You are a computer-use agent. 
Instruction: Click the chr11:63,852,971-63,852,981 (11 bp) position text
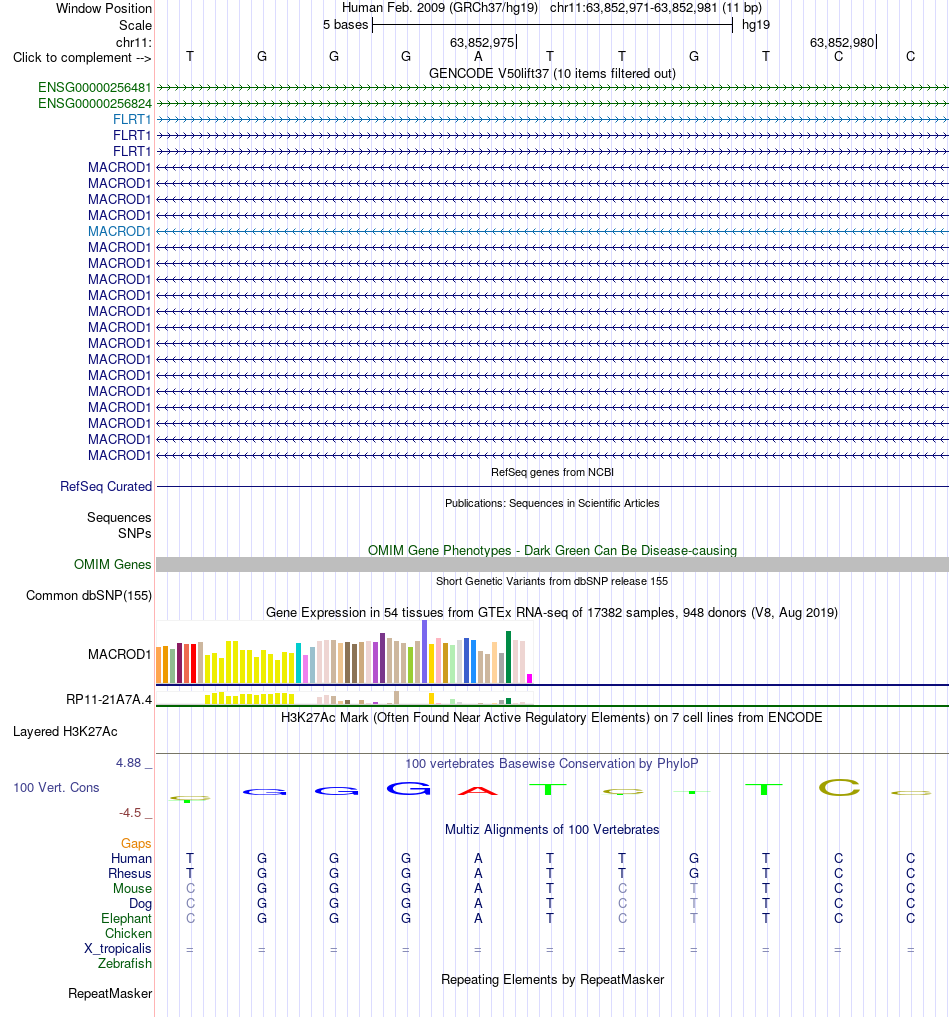point(656,8)
